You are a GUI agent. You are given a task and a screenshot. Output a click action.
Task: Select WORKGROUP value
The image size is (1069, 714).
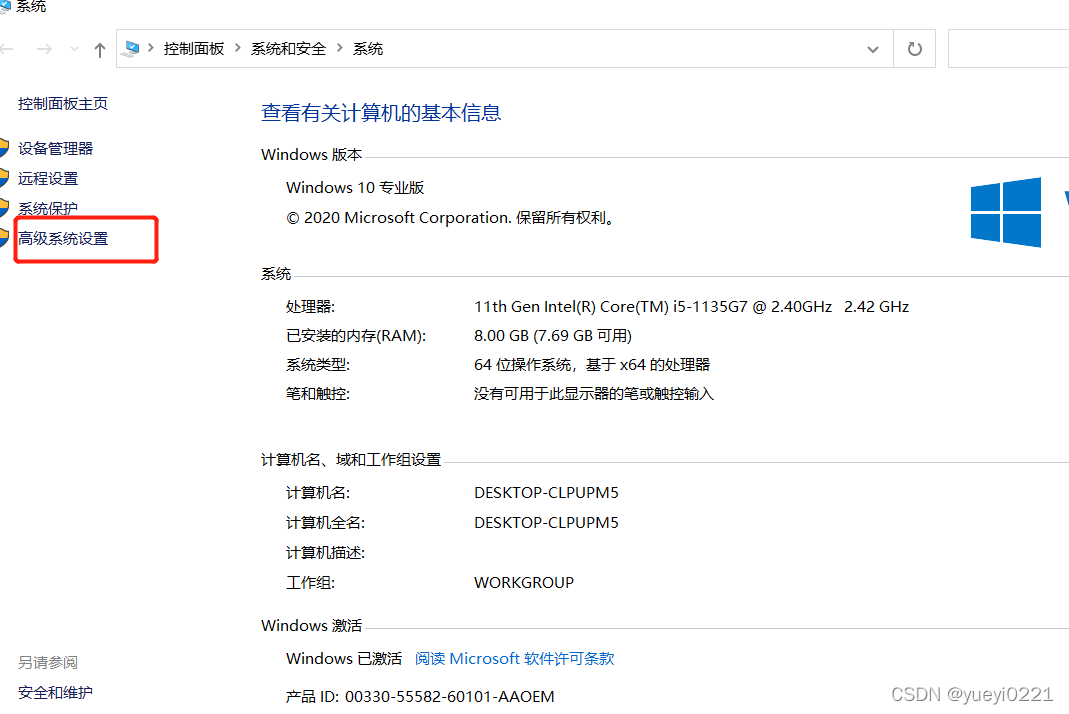tap(524, 582)
